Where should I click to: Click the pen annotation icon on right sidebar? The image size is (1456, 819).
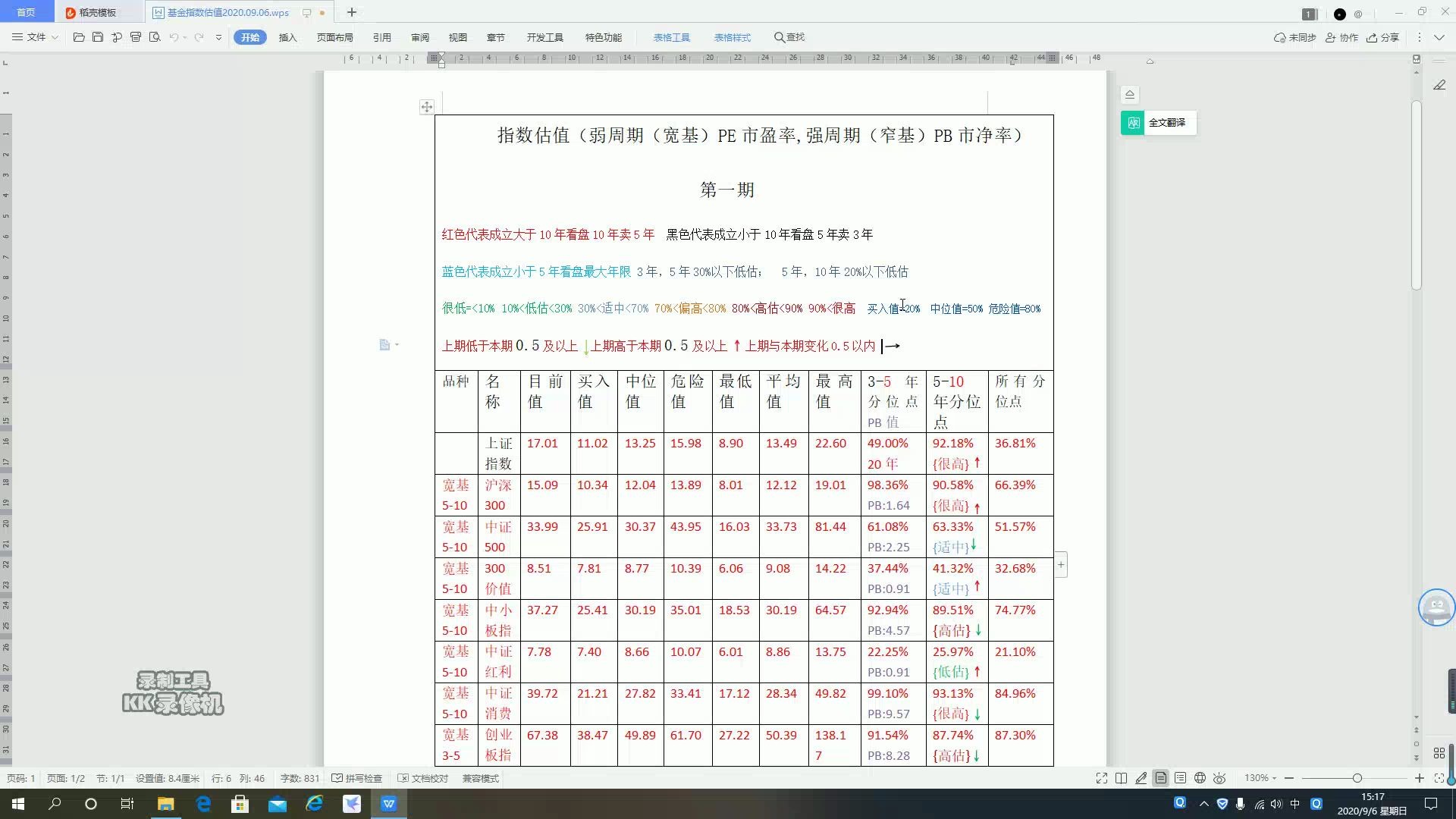(x=1439, y=85)
